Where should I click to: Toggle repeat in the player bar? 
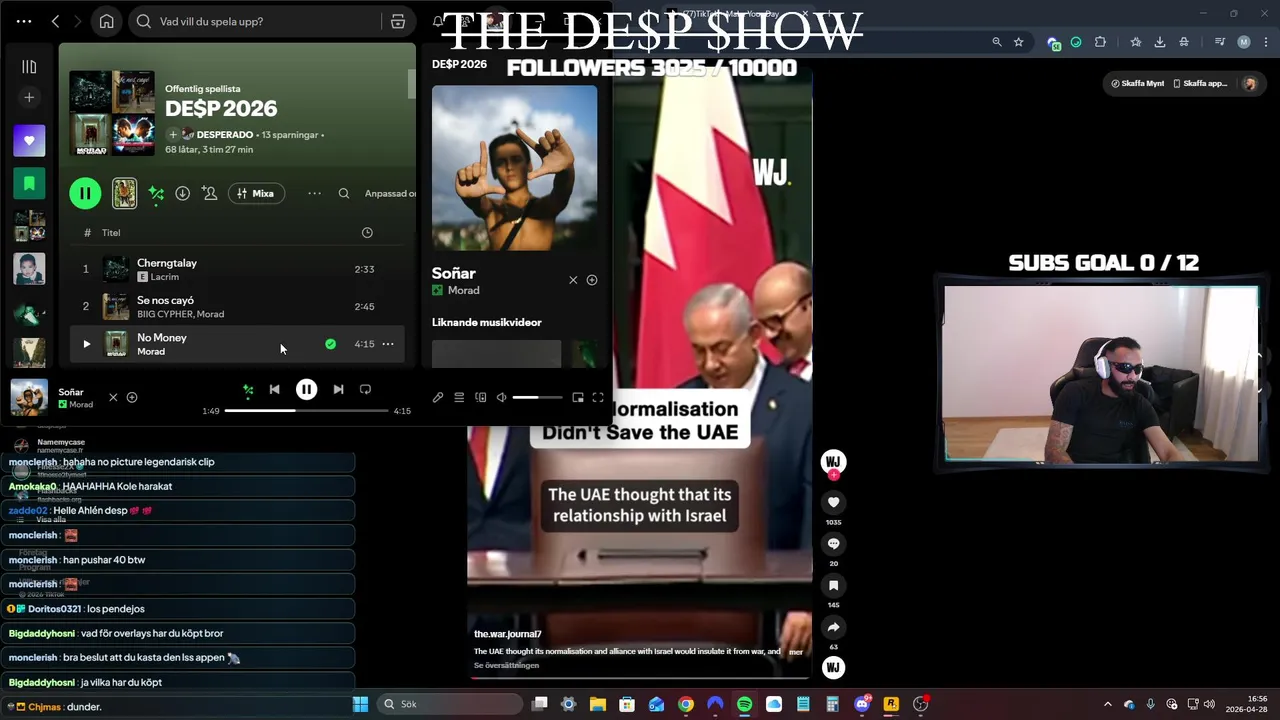[x=365, y=389]
